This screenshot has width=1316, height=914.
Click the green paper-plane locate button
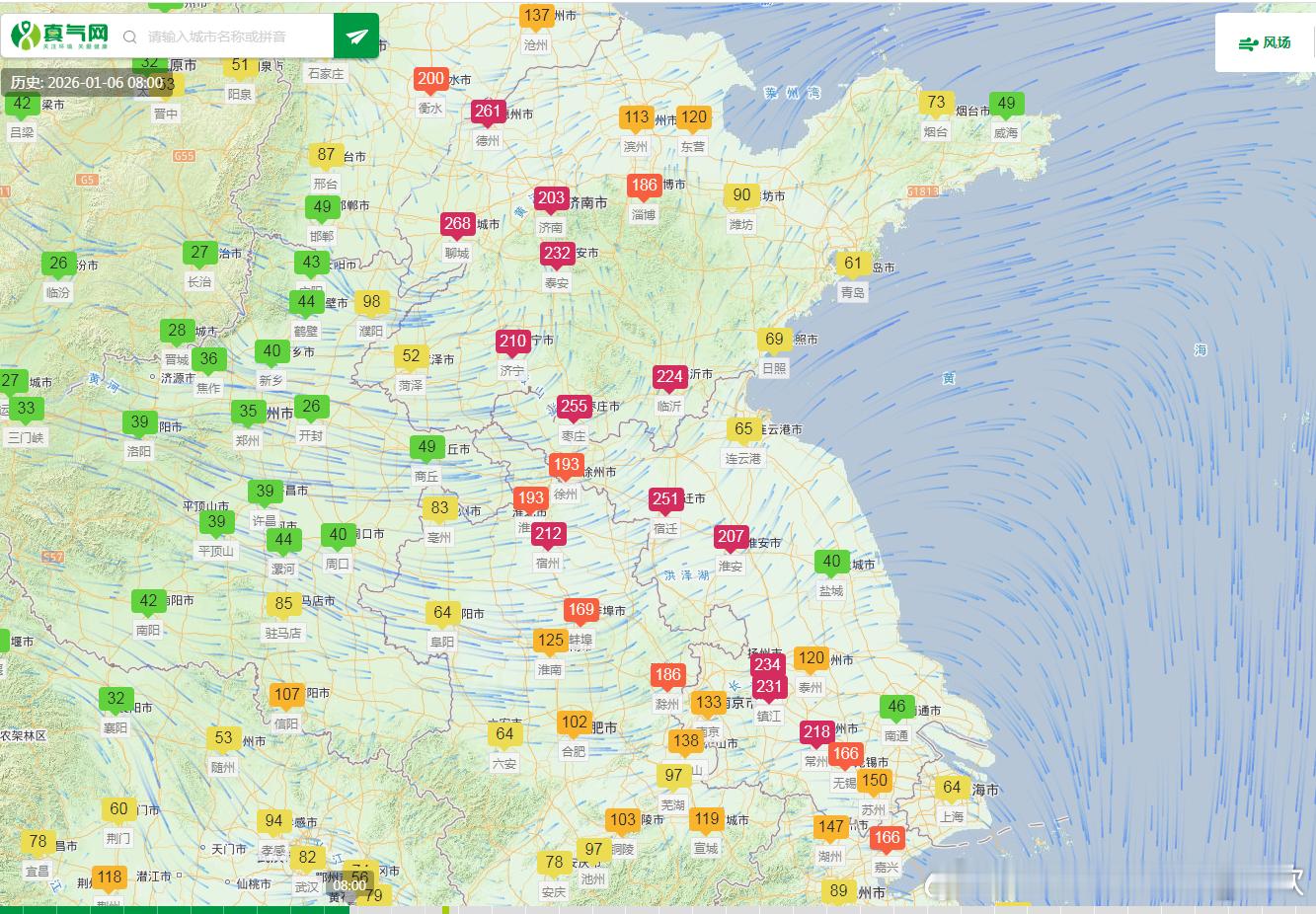coord(356,37)
